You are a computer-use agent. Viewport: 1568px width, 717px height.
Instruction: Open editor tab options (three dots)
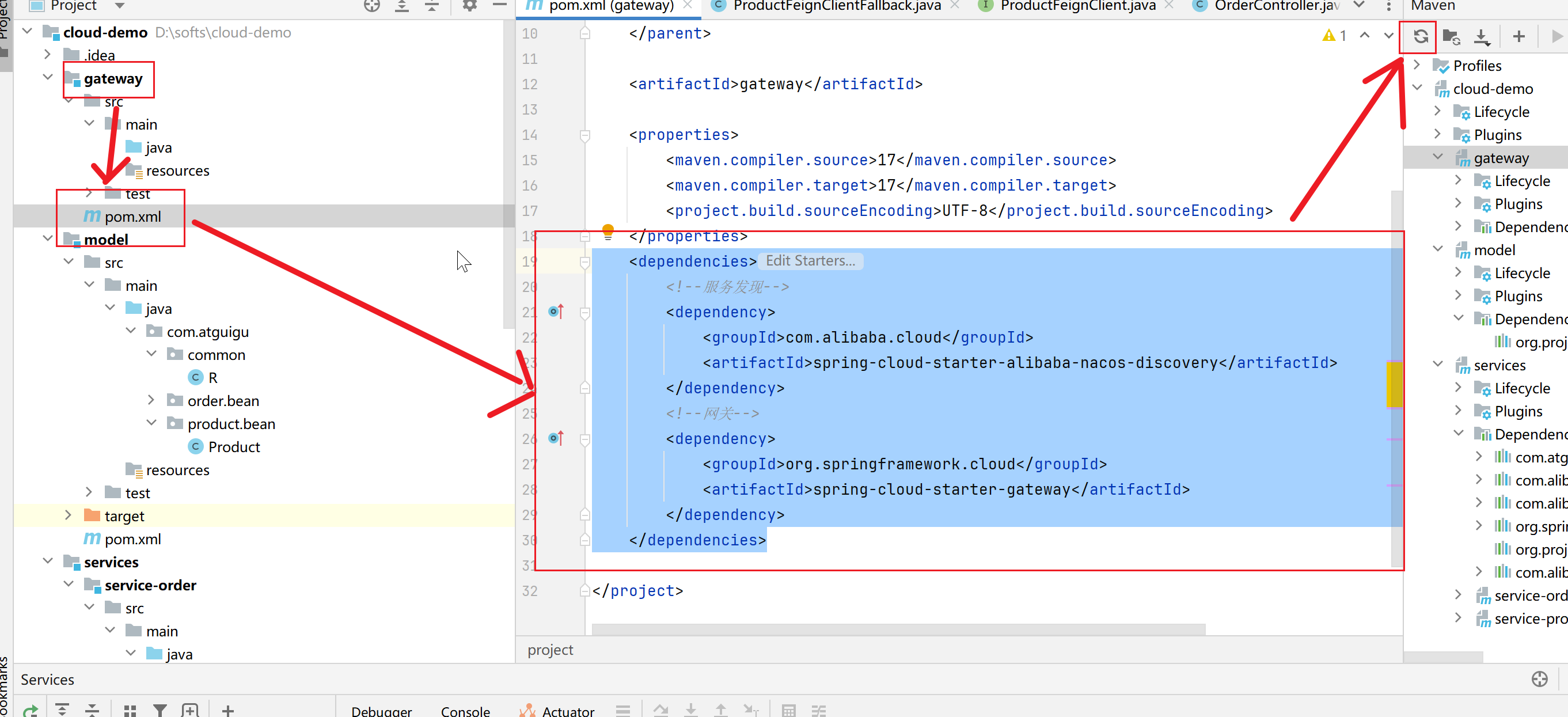click(1388, 6)
